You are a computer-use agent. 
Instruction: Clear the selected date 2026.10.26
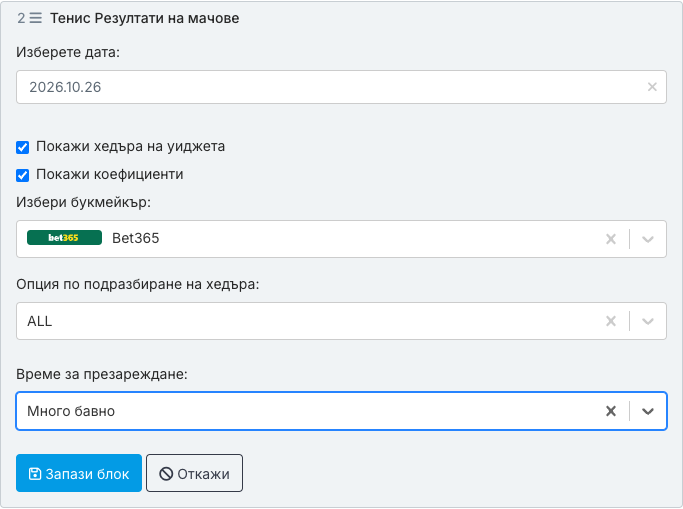click(x=652, y=87)
